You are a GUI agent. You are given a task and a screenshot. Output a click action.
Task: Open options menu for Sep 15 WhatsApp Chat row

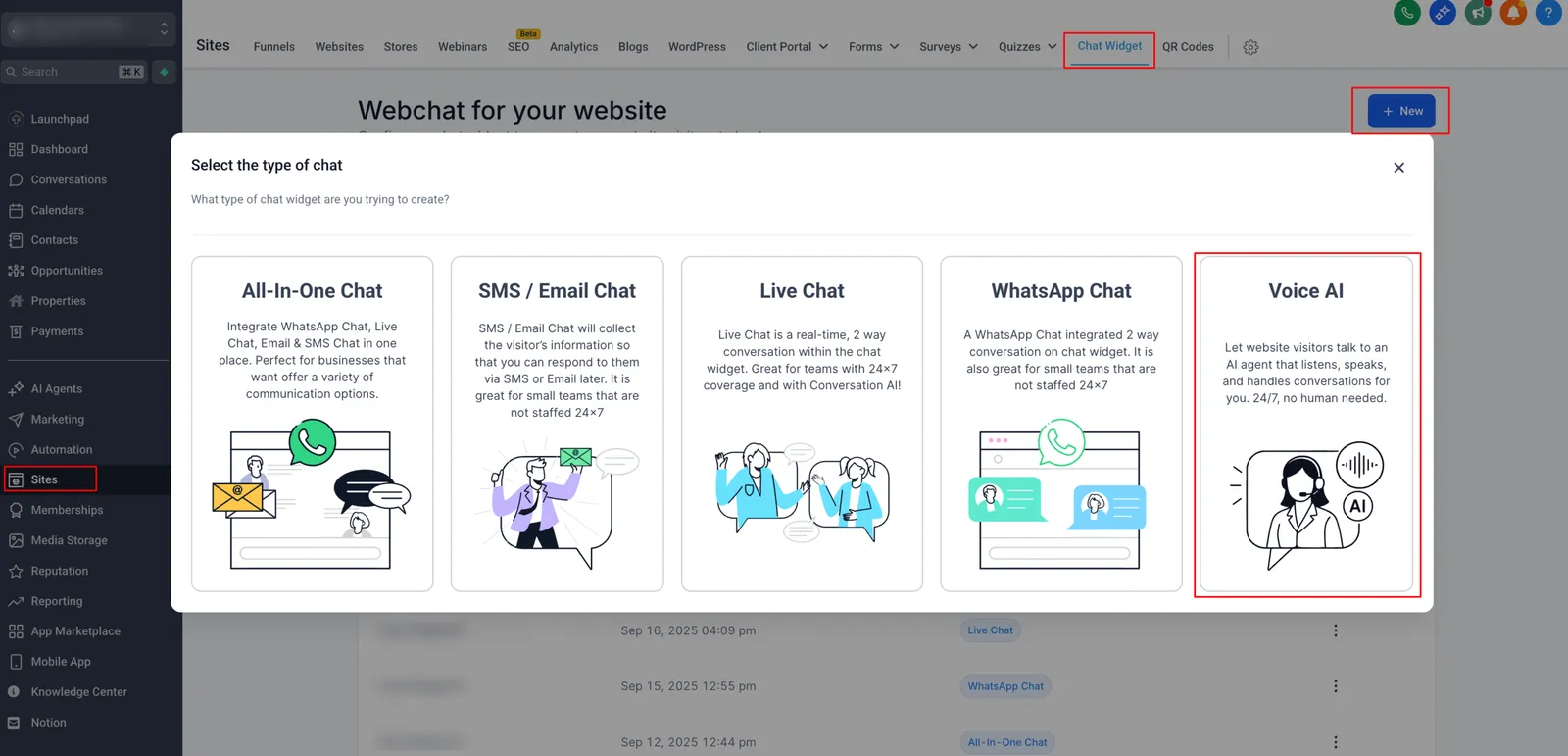coord(1335,686)
